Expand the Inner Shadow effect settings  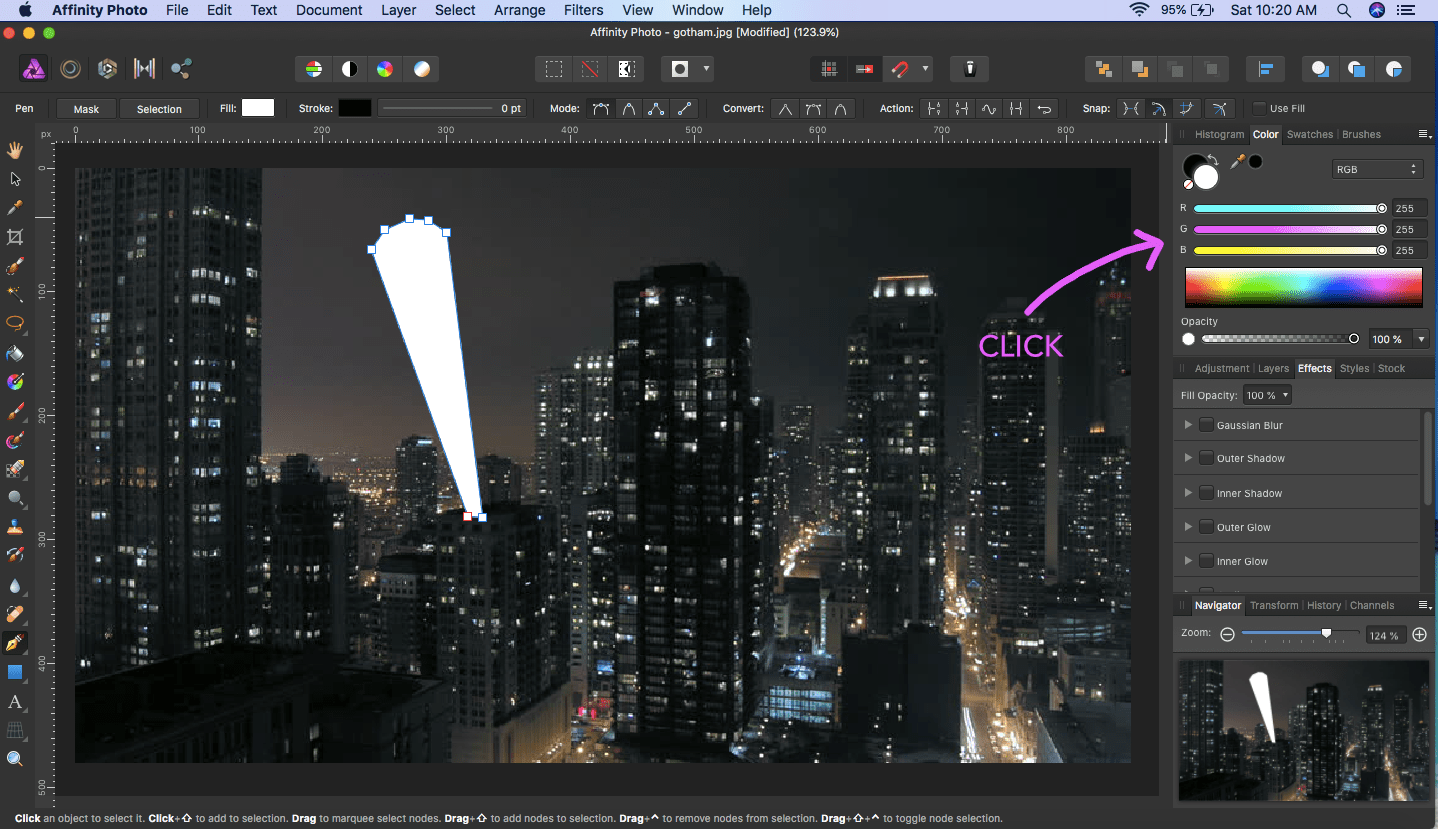(x=1188, y=493)
